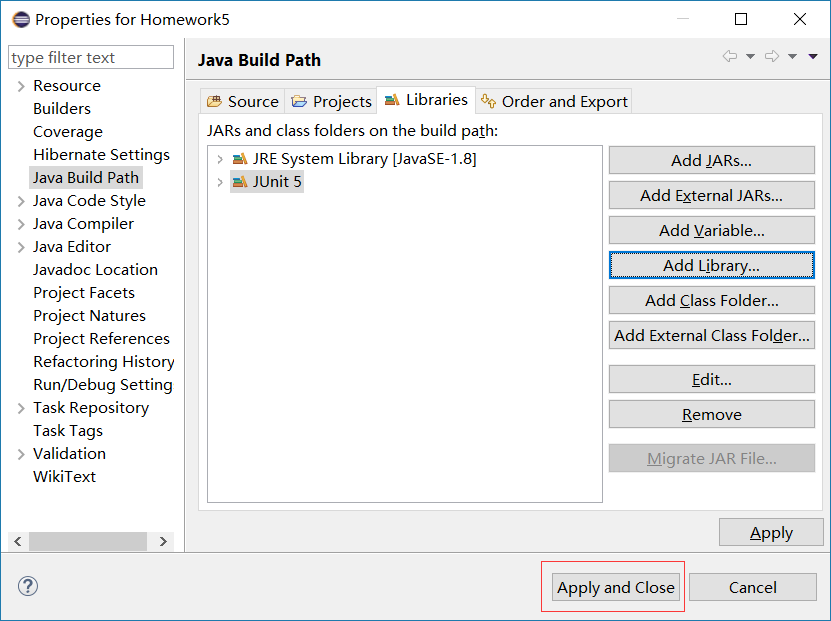831x621 pixels.
Task: Expand the JUnit 5 library node
Action: point(220,182)
